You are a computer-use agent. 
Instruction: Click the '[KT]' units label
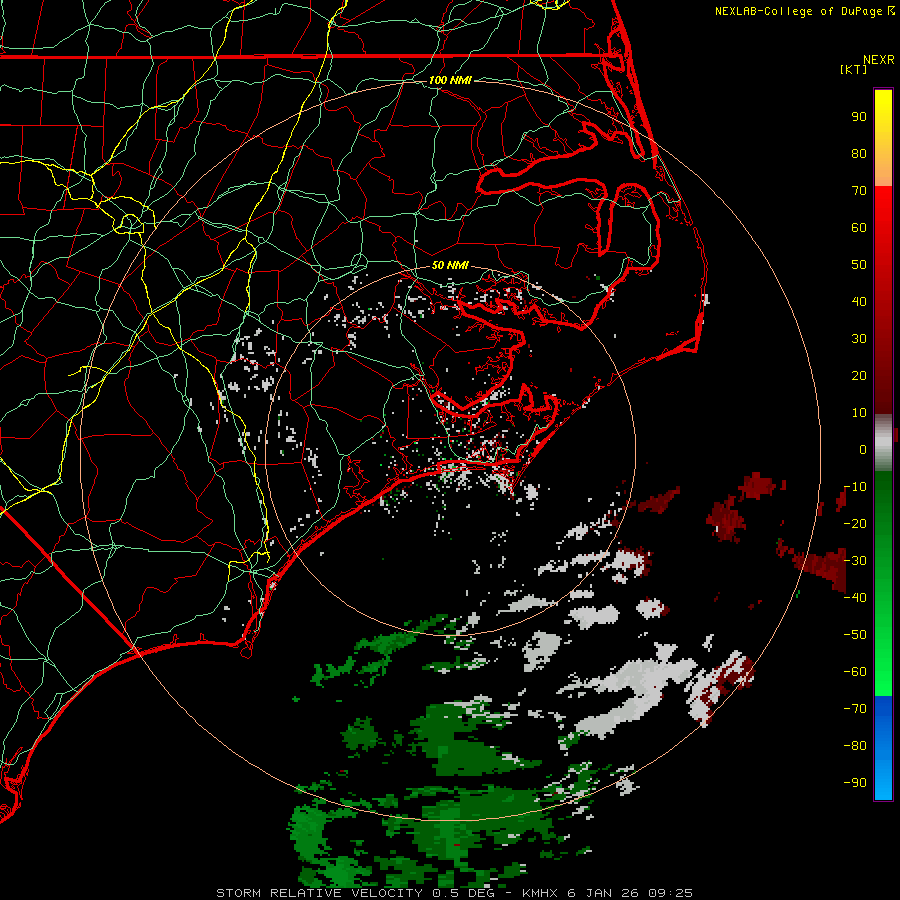click(854, 69)
